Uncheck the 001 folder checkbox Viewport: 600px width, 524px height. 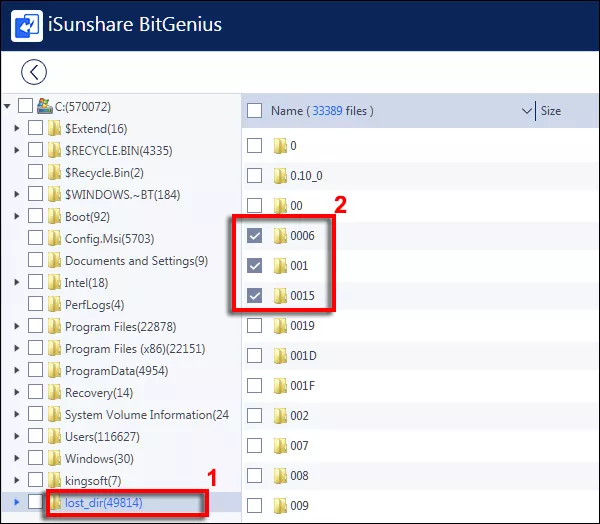[x=254, y=265]
